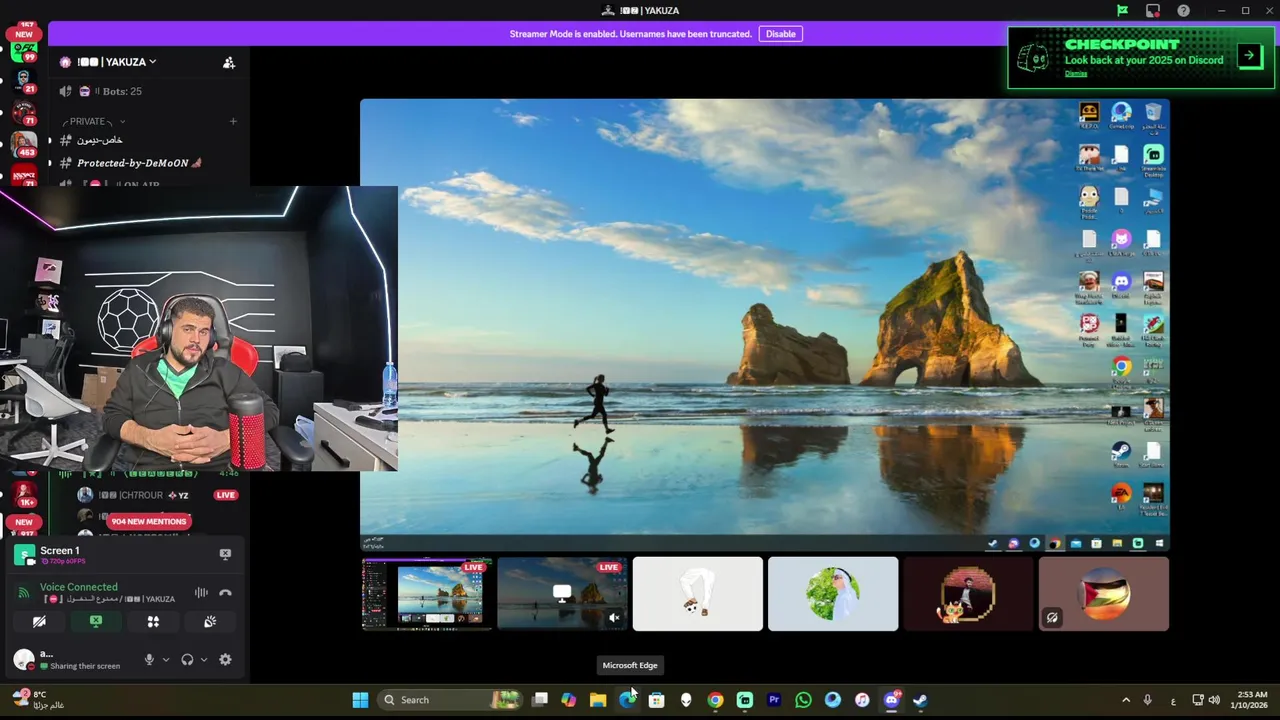Disconnect from voice with the hang-up icon
Screen dimensions: 1280x720
(x=225, y=593)
